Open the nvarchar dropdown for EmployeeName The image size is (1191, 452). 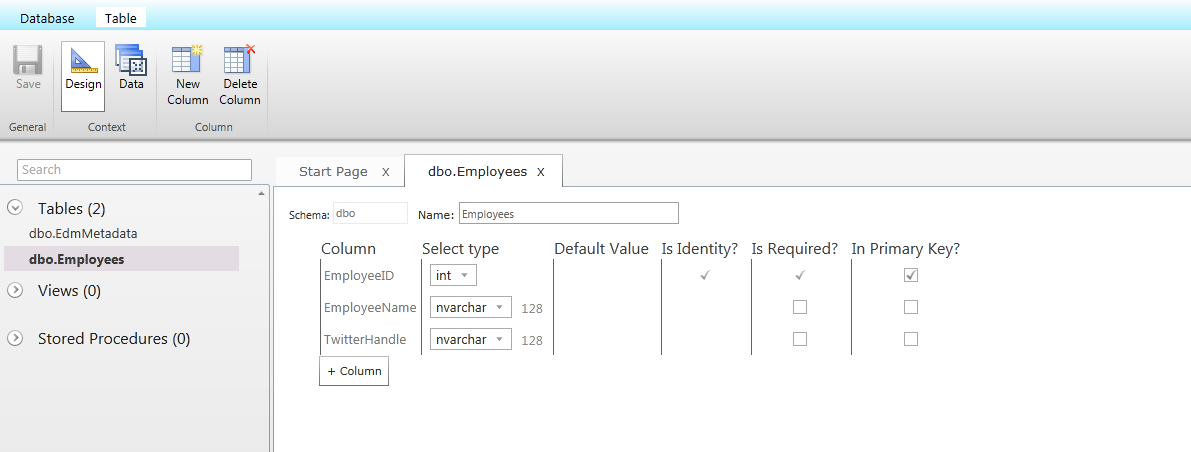[471, 307]
